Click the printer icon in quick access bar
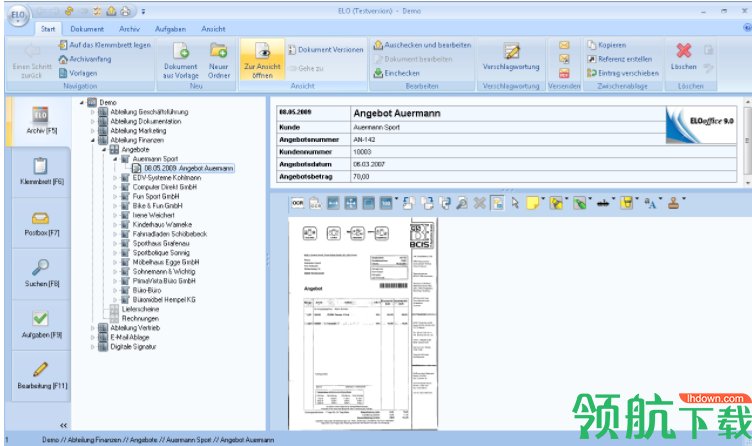The width and height of the screenshot is (752, 446). [x=125, y=11]
